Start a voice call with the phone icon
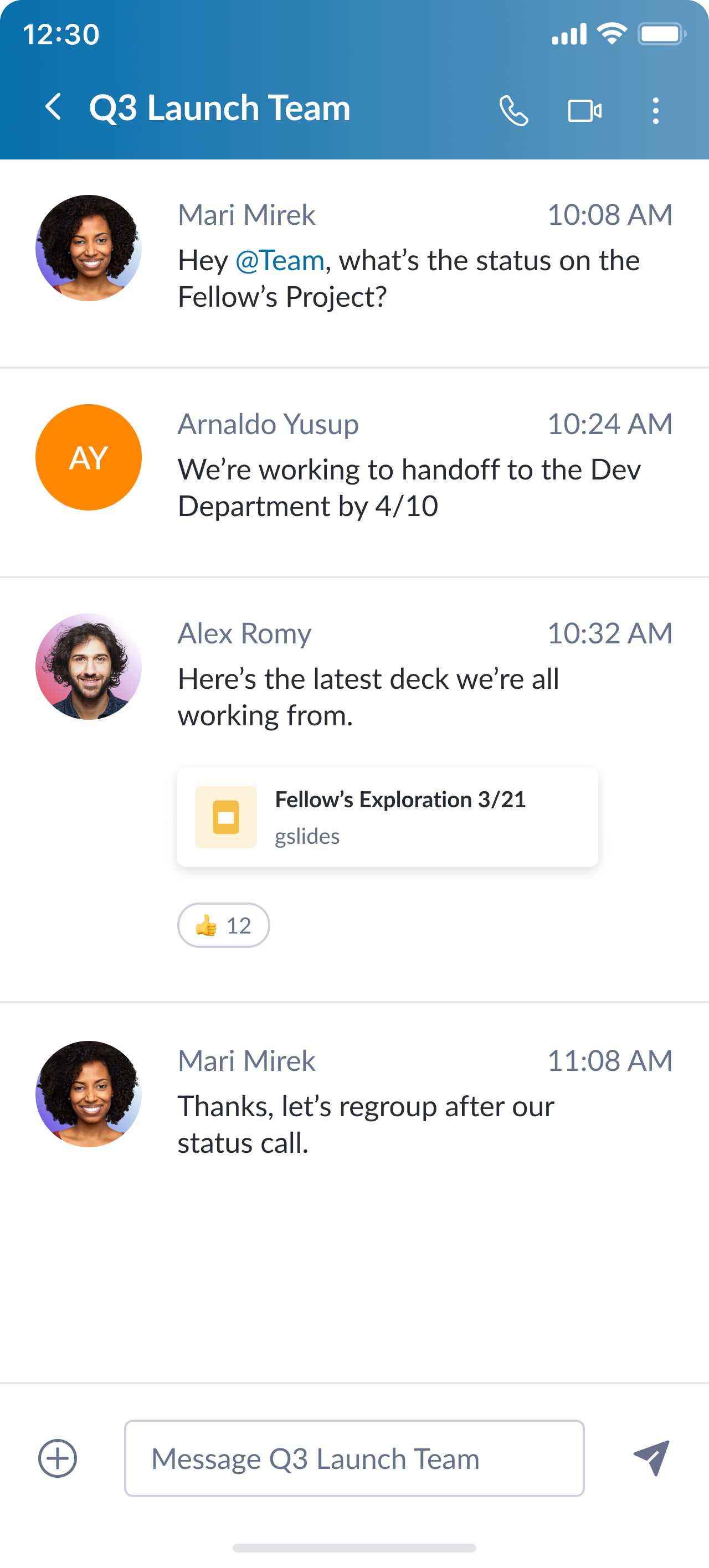 [x=513, y=111]
